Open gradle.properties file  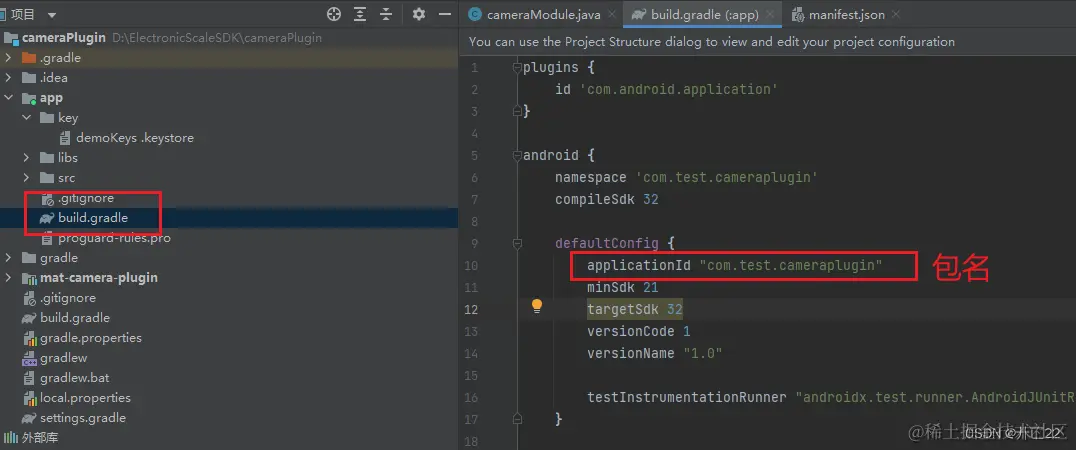[x=91, y=338]
